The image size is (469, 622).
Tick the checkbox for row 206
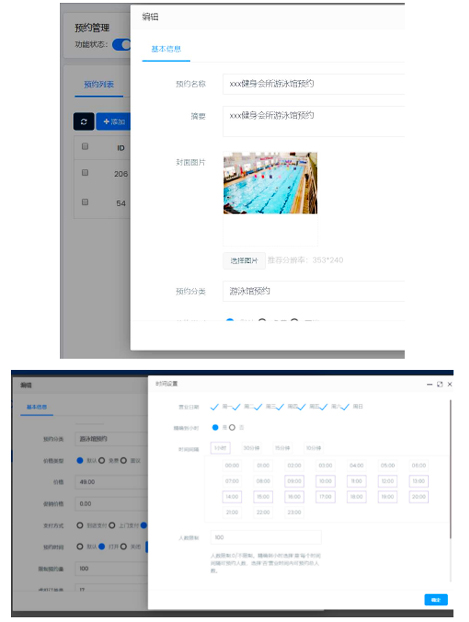[85, 173]
